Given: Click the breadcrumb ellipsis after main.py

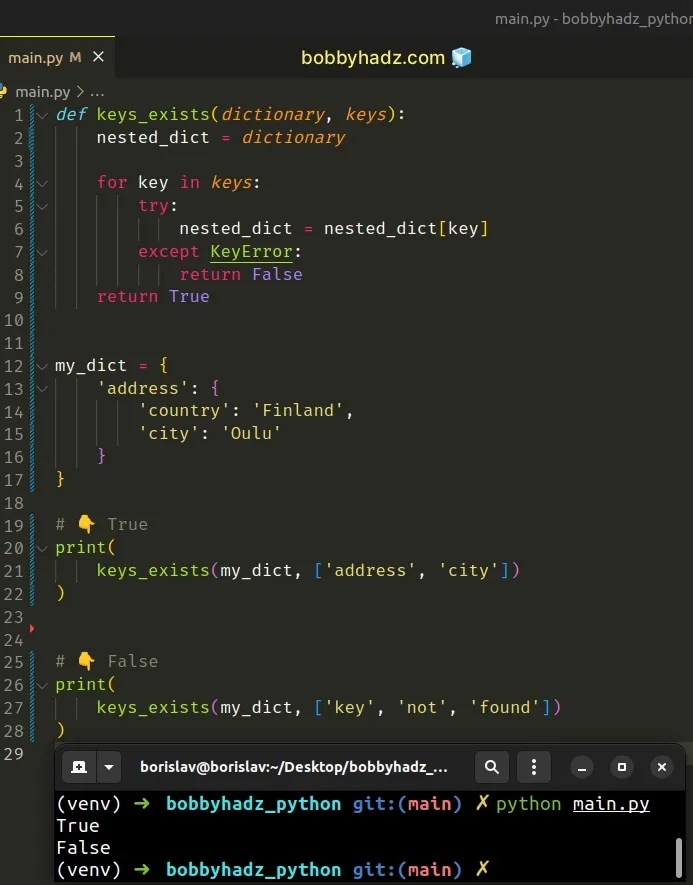Looking at the screenshot, I should pos(97,92).
